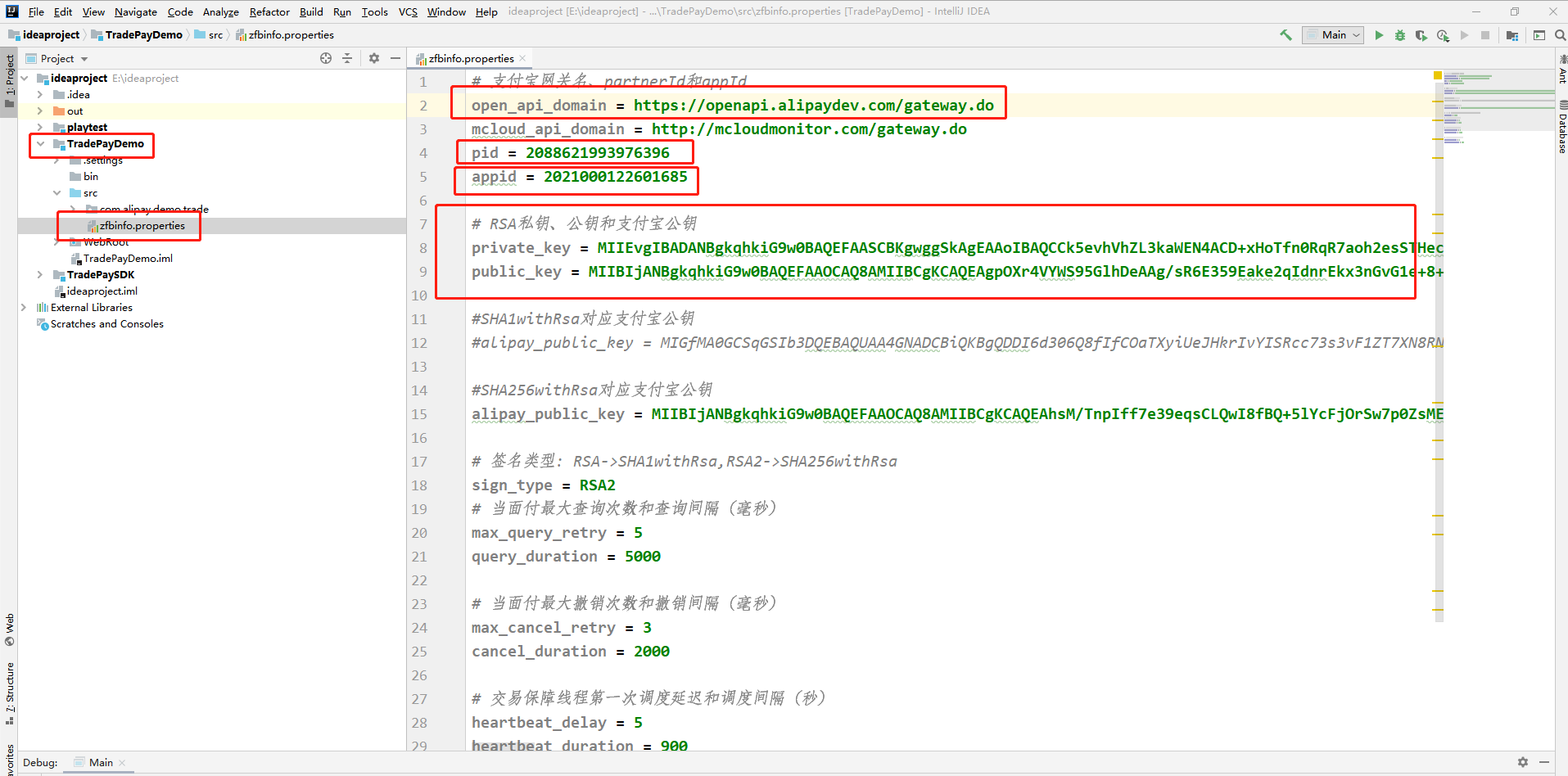The image size is (1568, 776).
Task: Expand the playtest module
Action: pyautogui.click(x=40, y=128)
